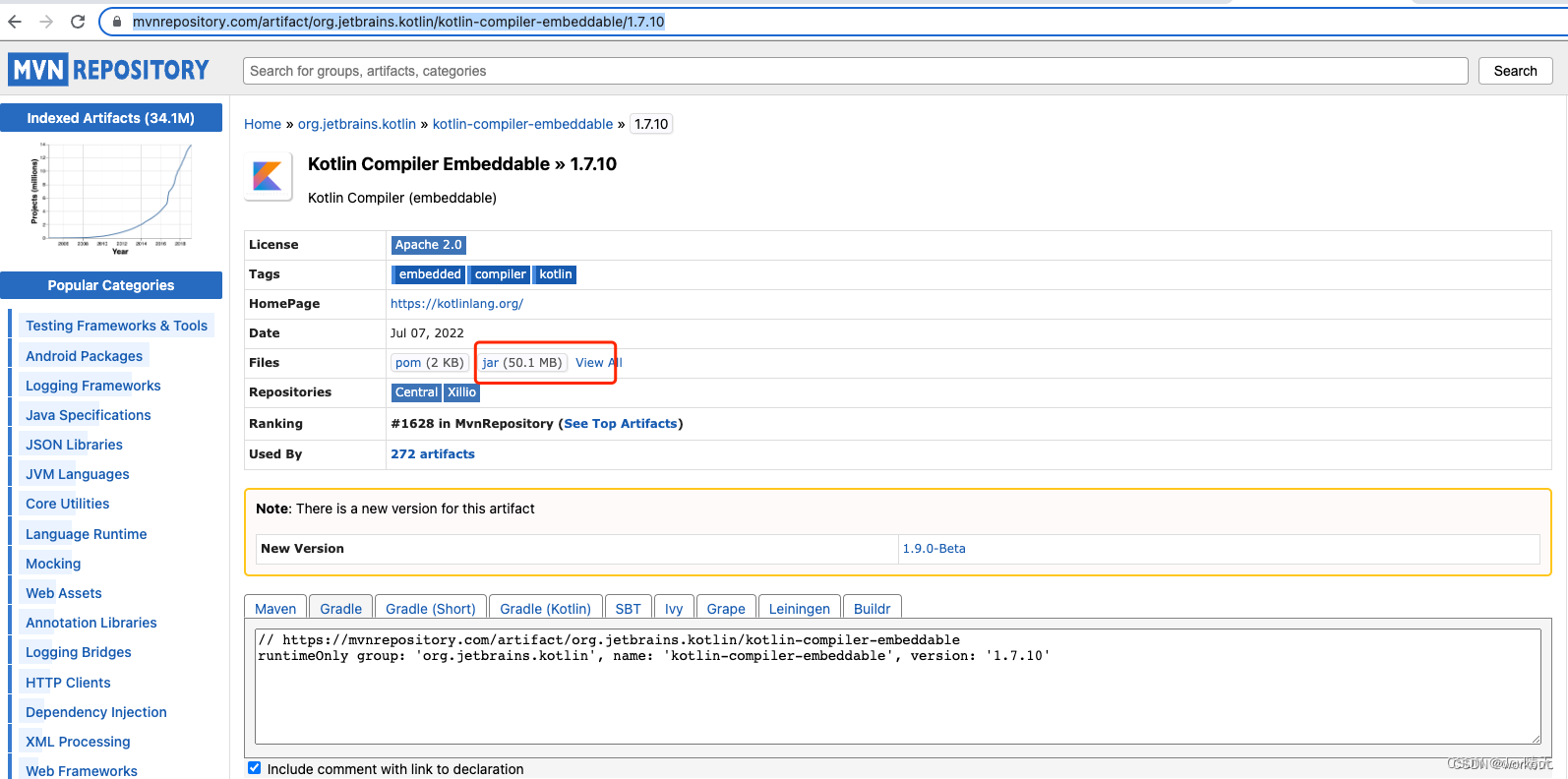Switch to the SBT tab
The height and width of the screenshot is (779, 1568).
coord(628,608)
